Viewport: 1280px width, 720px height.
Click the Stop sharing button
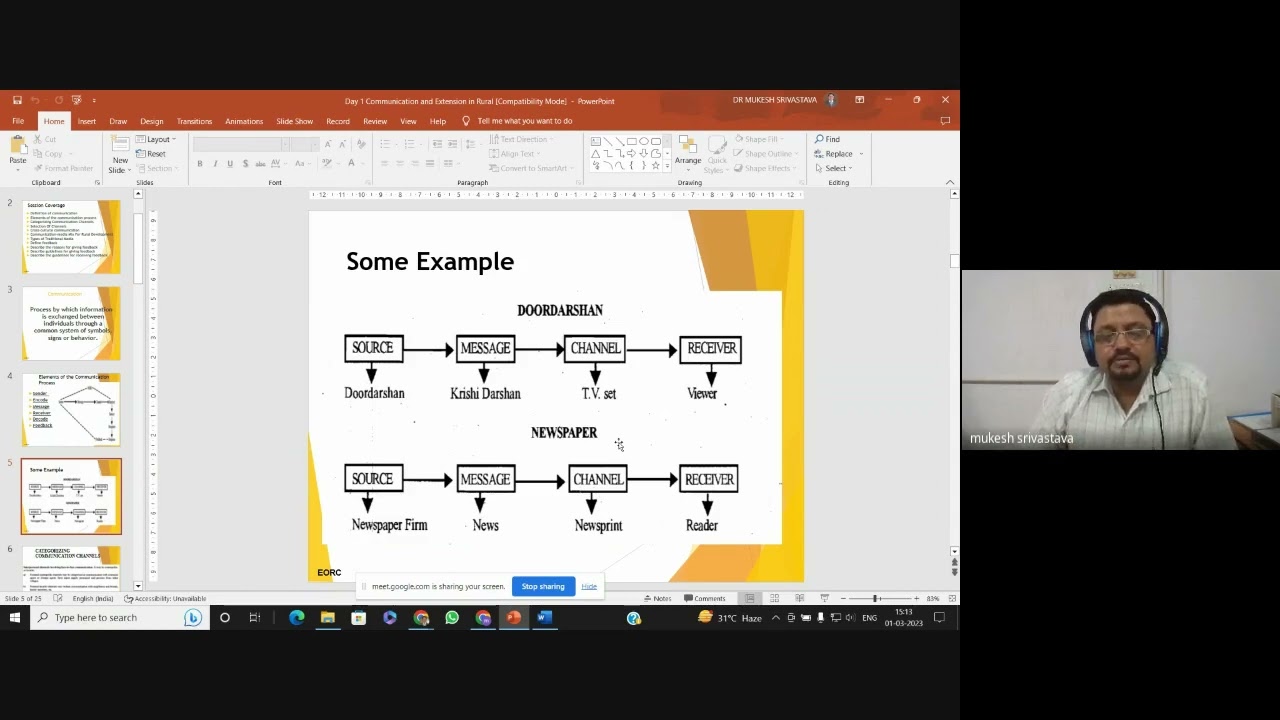pos(543,586)
